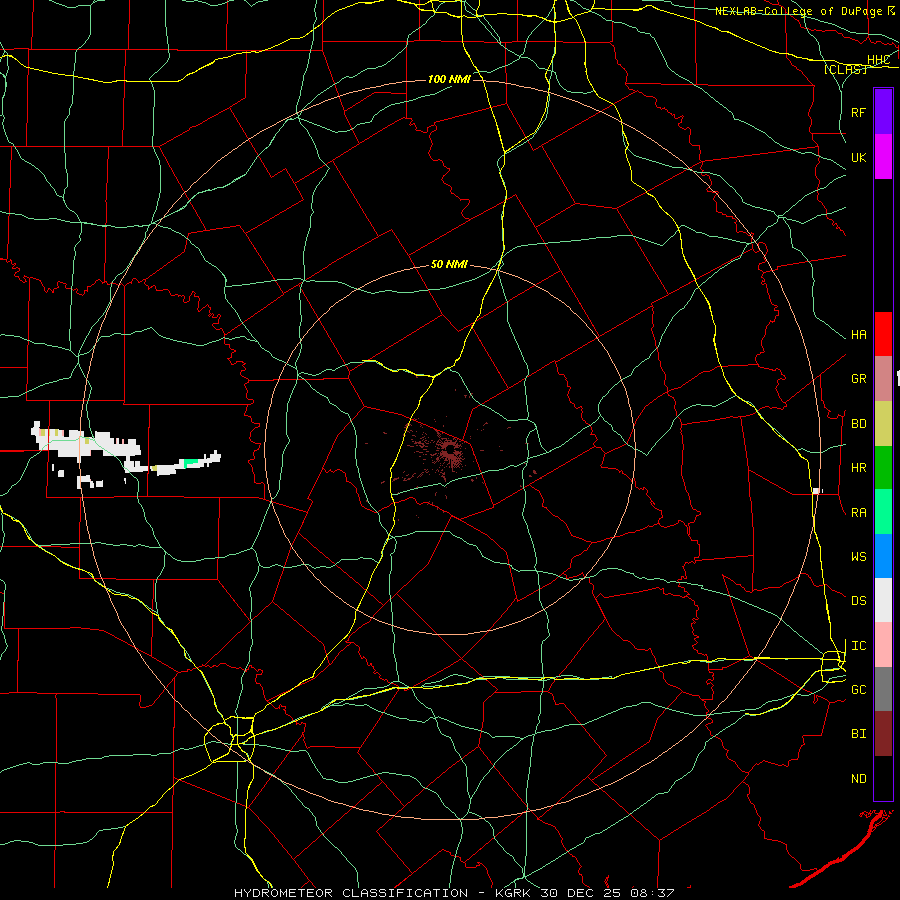Click the HA legend label
The height and width of the screenshot is (900, 900).
pos(858,335)
